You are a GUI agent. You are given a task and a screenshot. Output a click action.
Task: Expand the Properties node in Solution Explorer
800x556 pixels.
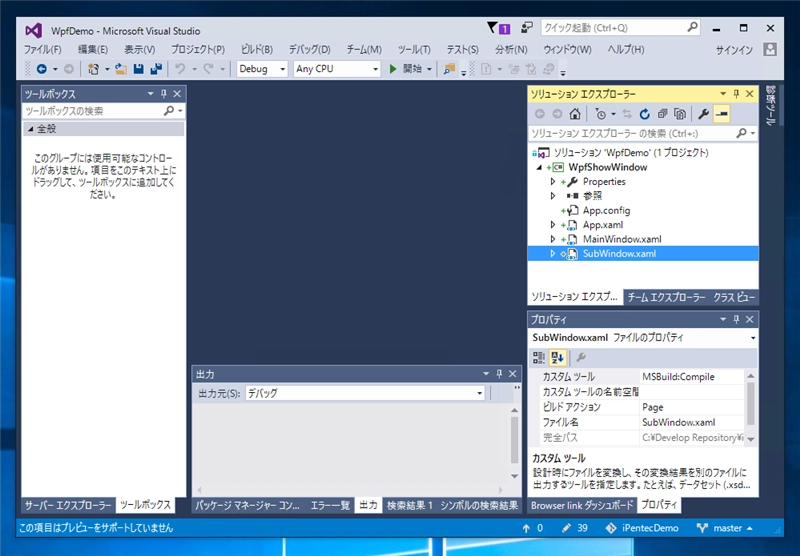point(553,182)
